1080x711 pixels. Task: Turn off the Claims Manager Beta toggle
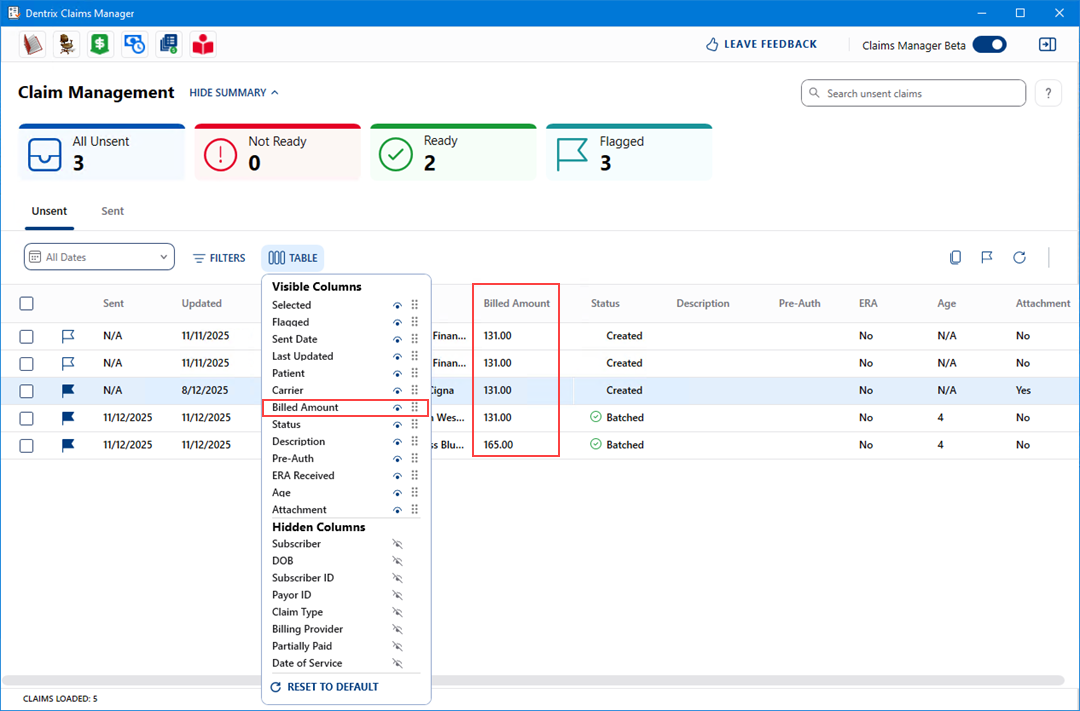click(x=989, y=45)
